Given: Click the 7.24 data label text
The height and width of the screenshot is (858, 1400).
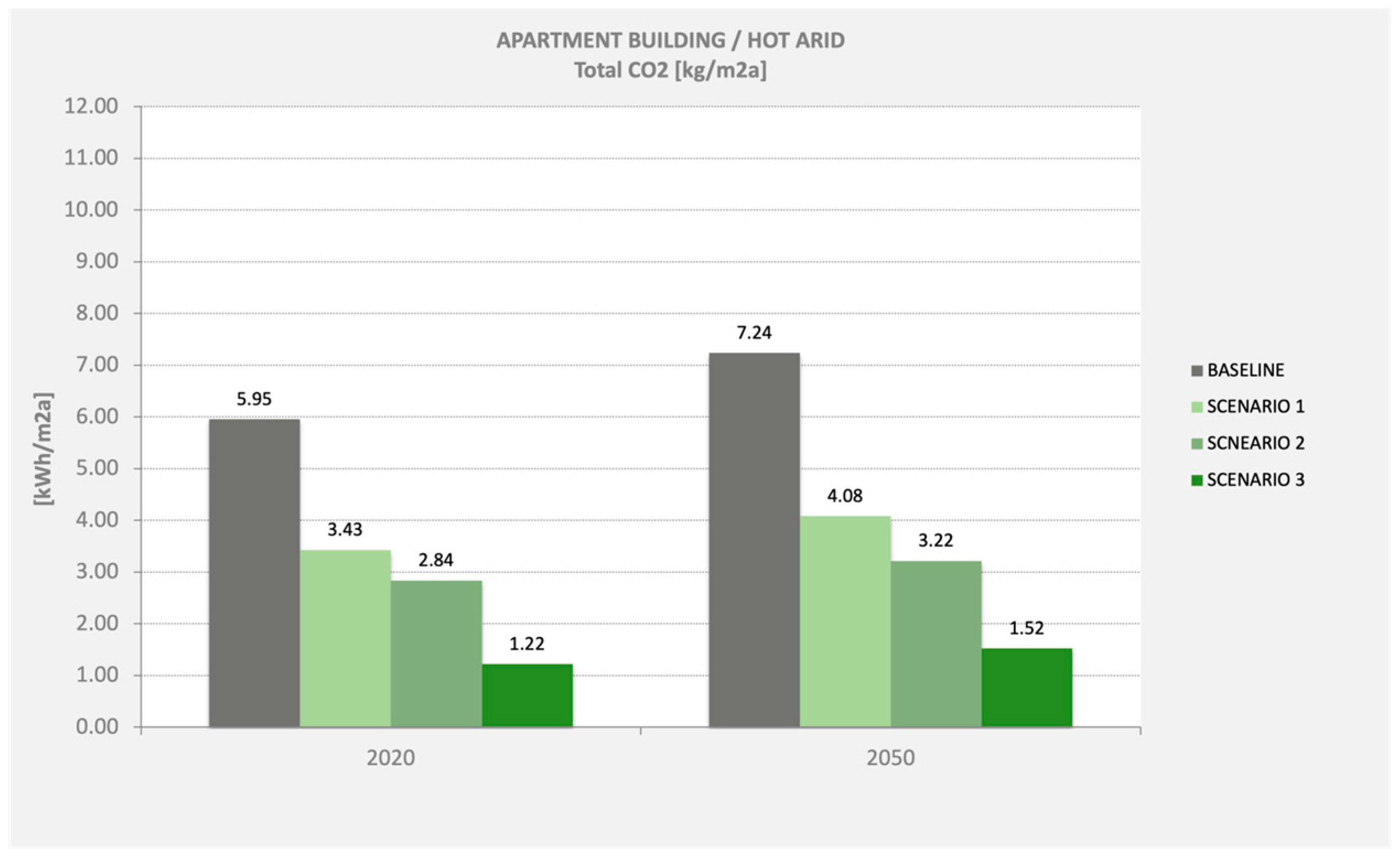Looking at the screenshot, I should click(754, 332).
